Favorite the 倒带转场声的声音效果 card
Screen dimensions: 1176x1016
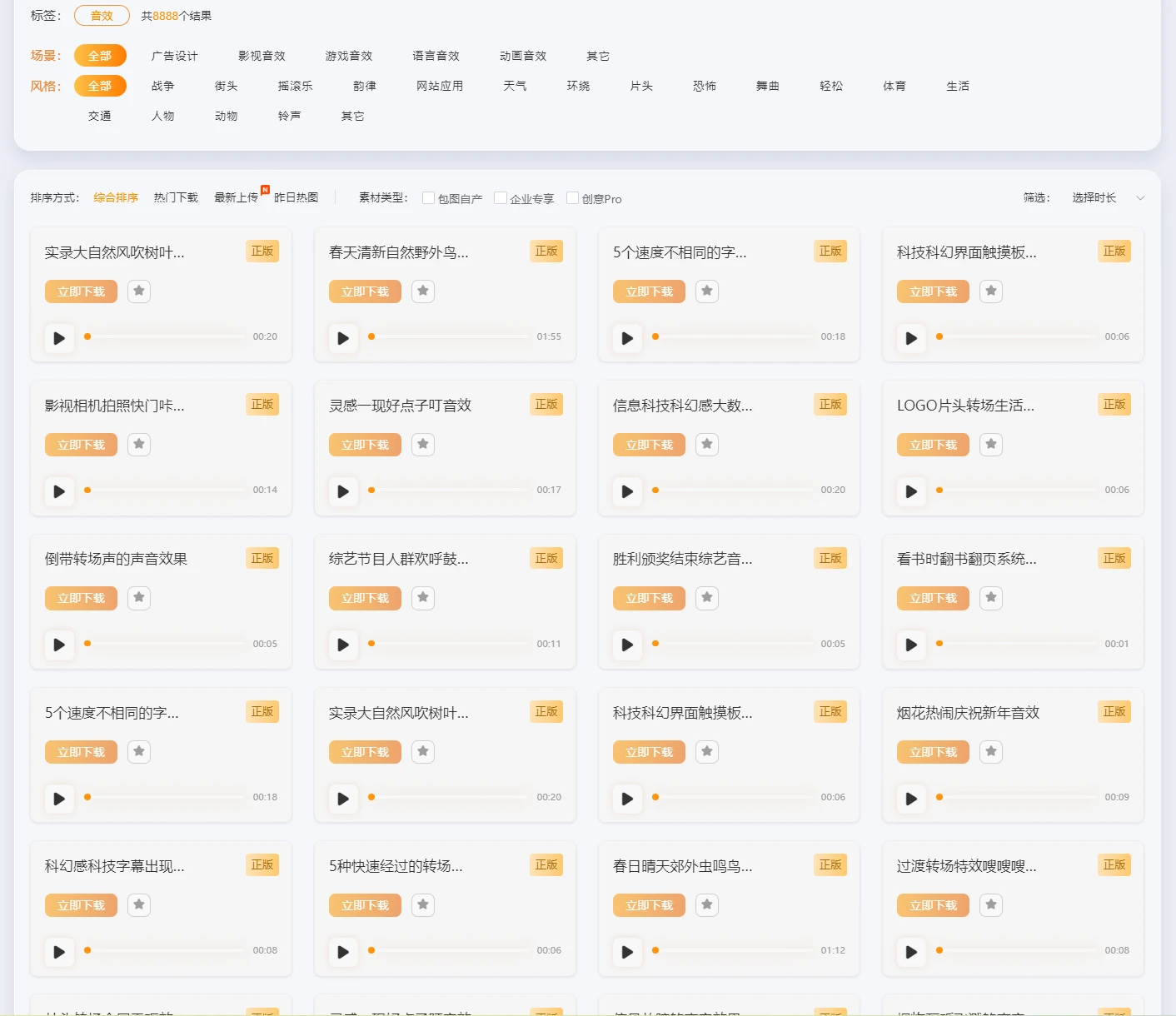point(139,598)
